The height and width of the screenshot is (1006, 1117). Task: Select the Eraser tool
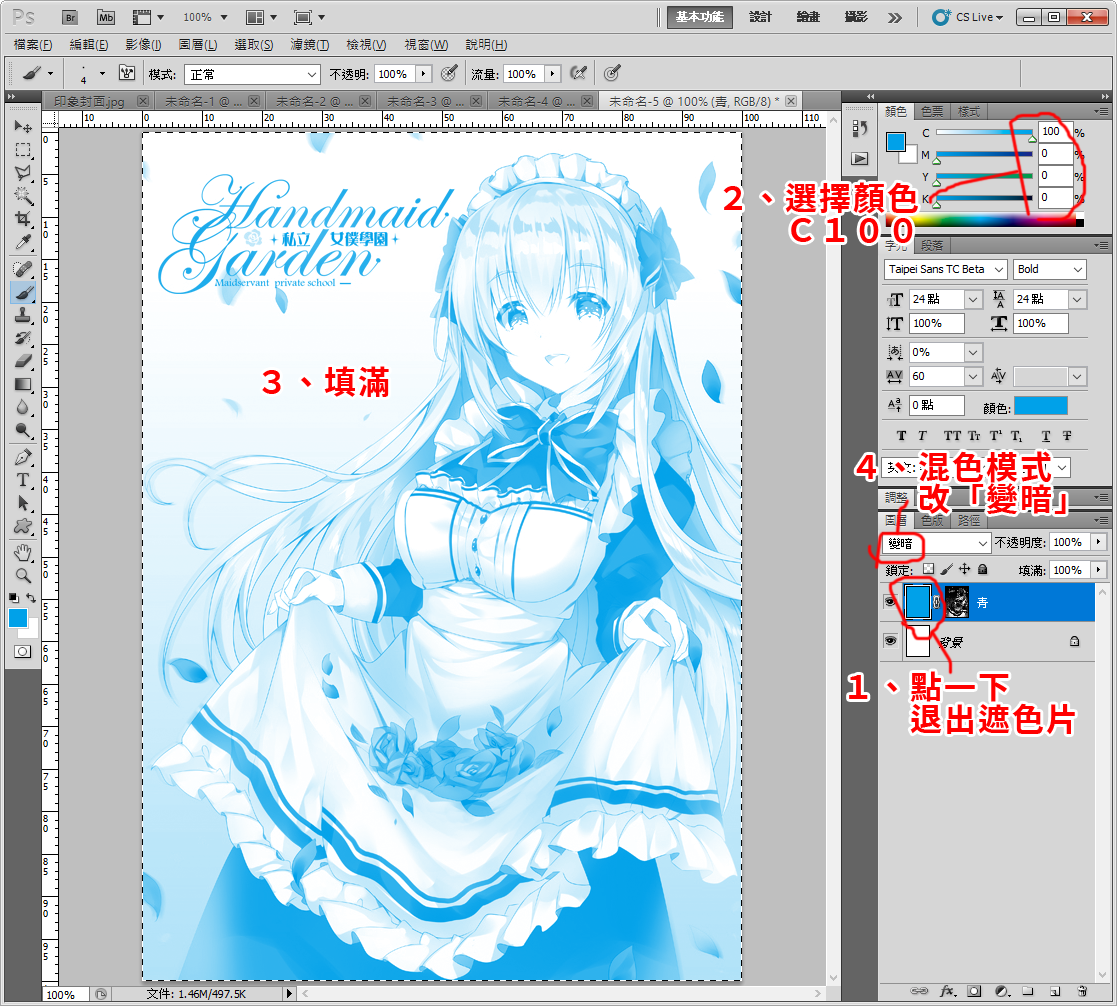point(23,361)
